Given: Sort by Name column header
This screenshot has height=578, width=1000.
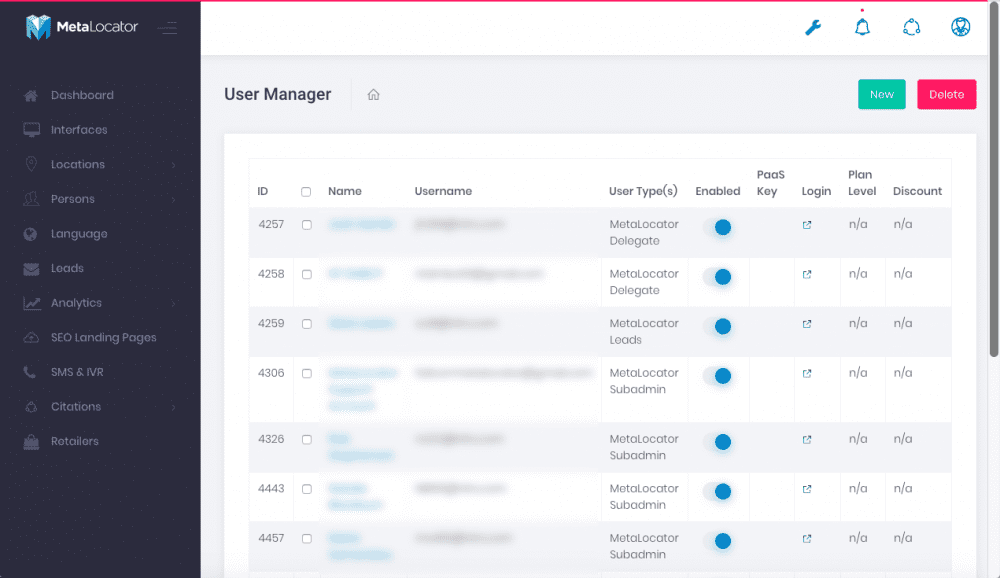Looking at the screenshot, I should coord(344,191).
